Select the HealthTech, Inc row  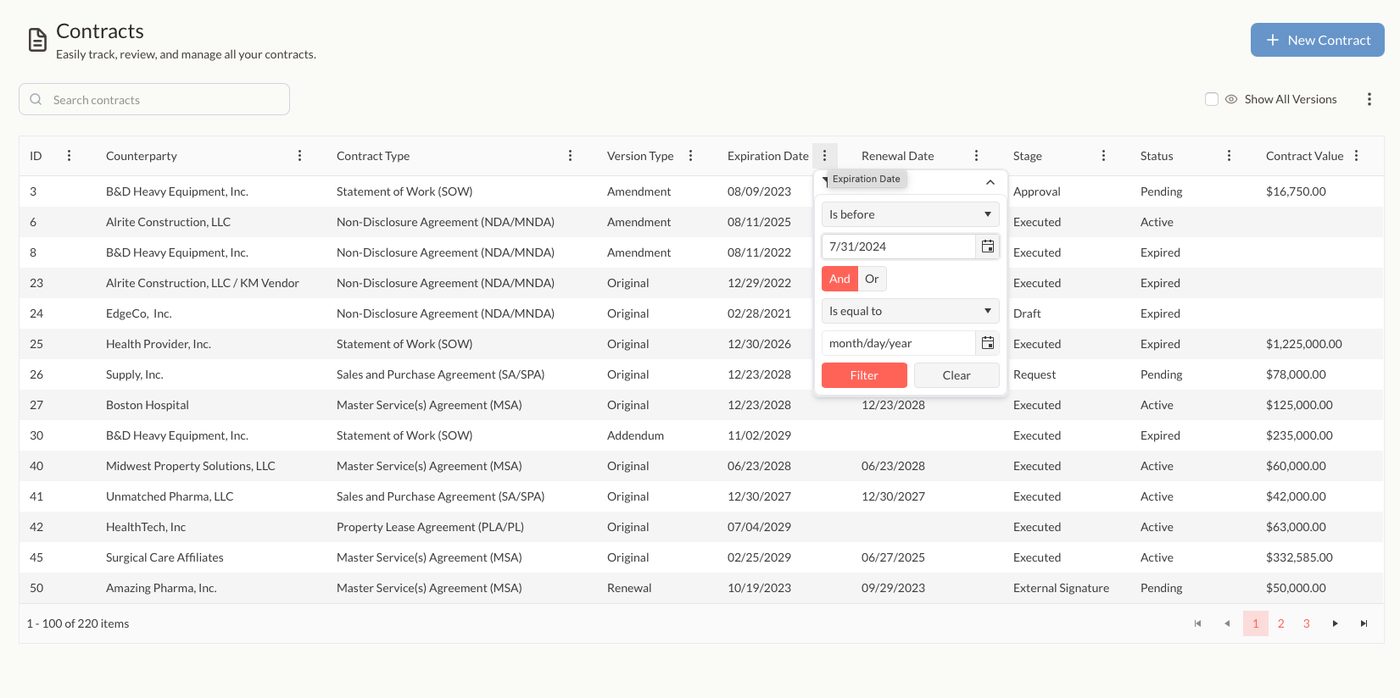[702, 527]
